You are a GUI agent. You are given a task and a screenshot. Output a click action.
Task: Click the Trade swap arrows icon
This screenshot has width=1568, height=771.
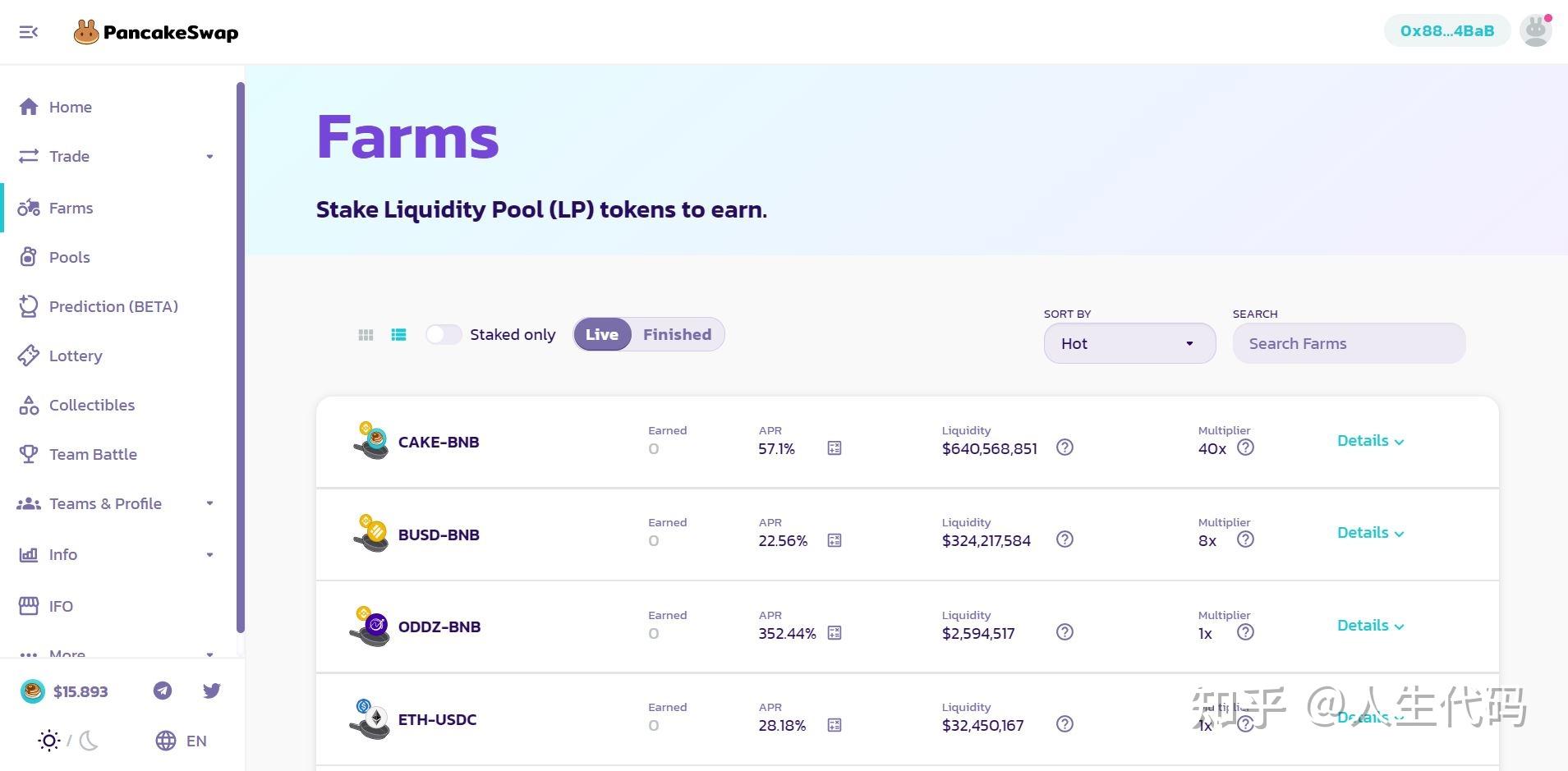[x=29, y=156]
